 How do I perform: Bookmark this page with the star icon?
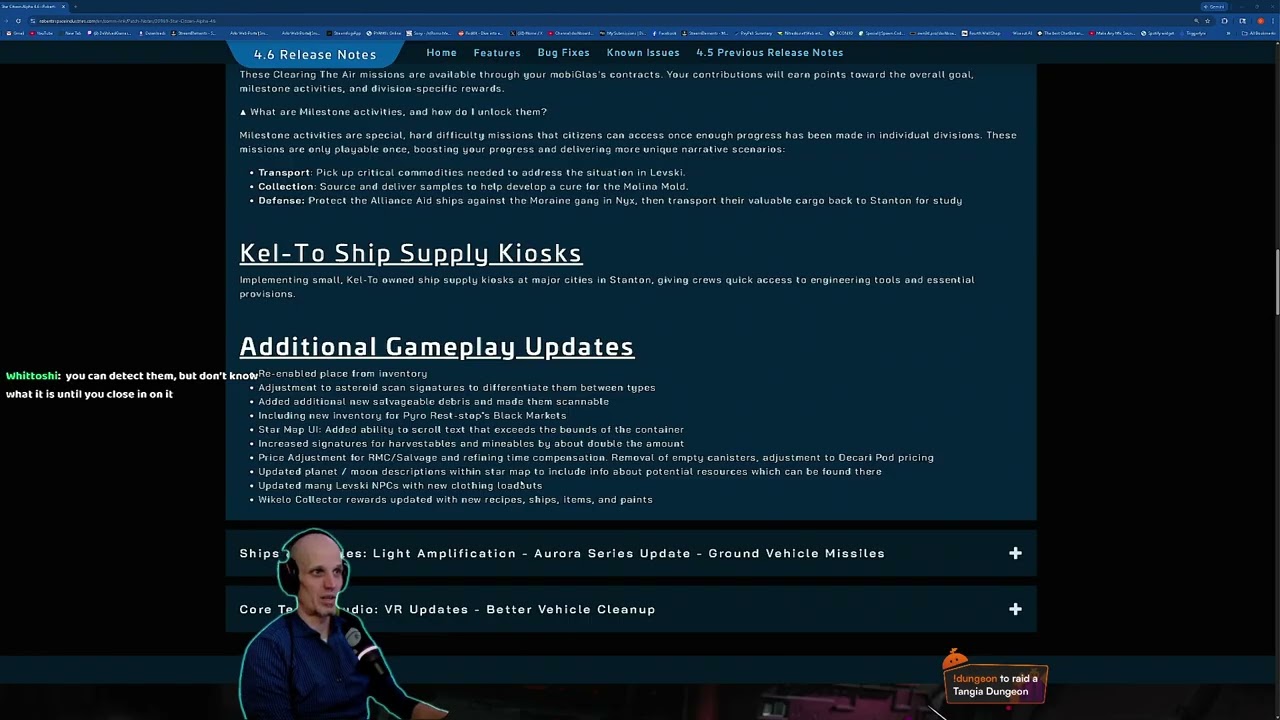[x=1207, y=21]
